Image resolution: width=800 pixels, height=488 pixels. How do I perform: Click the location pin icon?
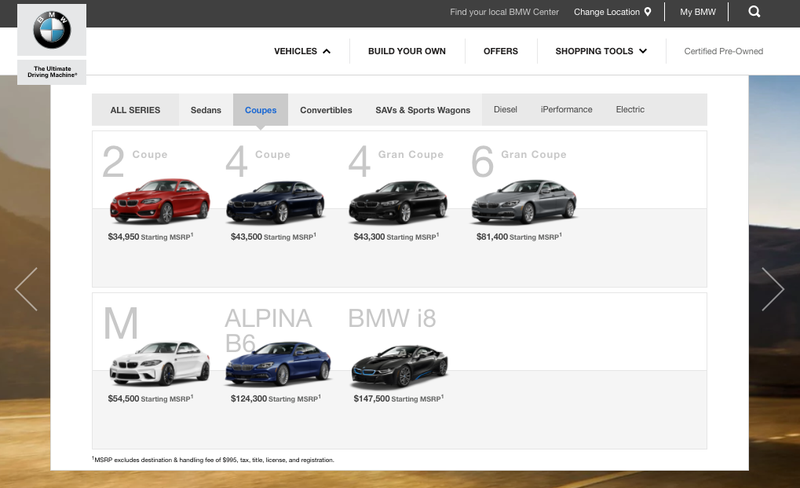click(647, 12)
